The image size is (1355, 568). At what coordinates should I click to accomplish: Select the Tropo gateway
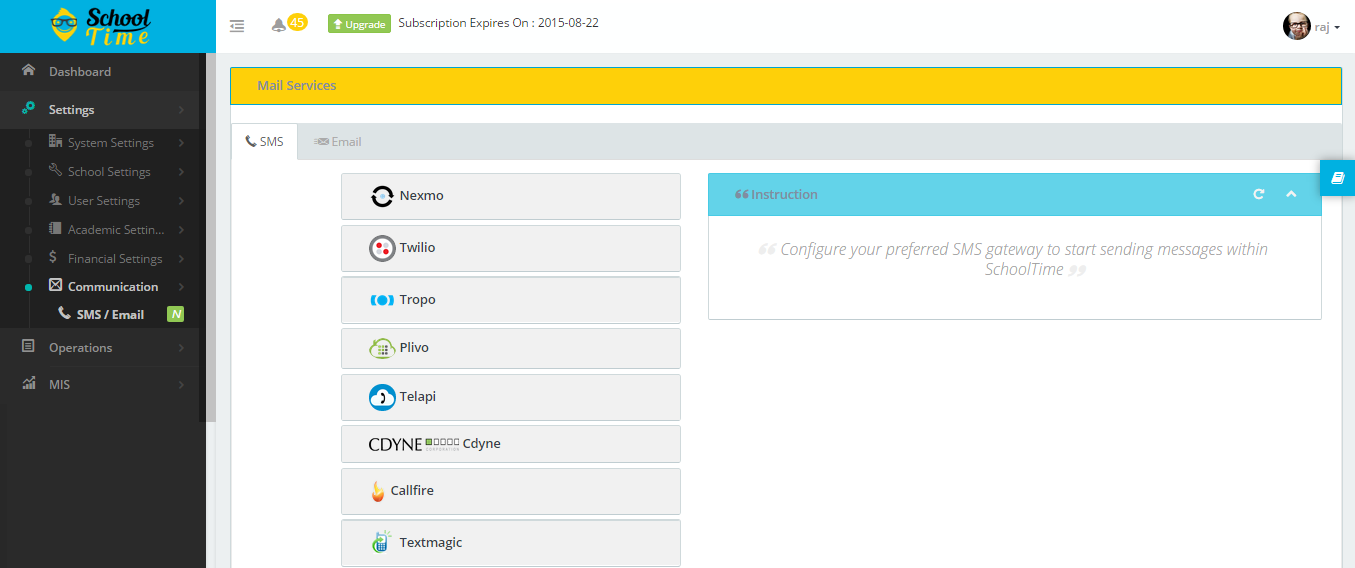pyautogui.click(x=511, y=300)
